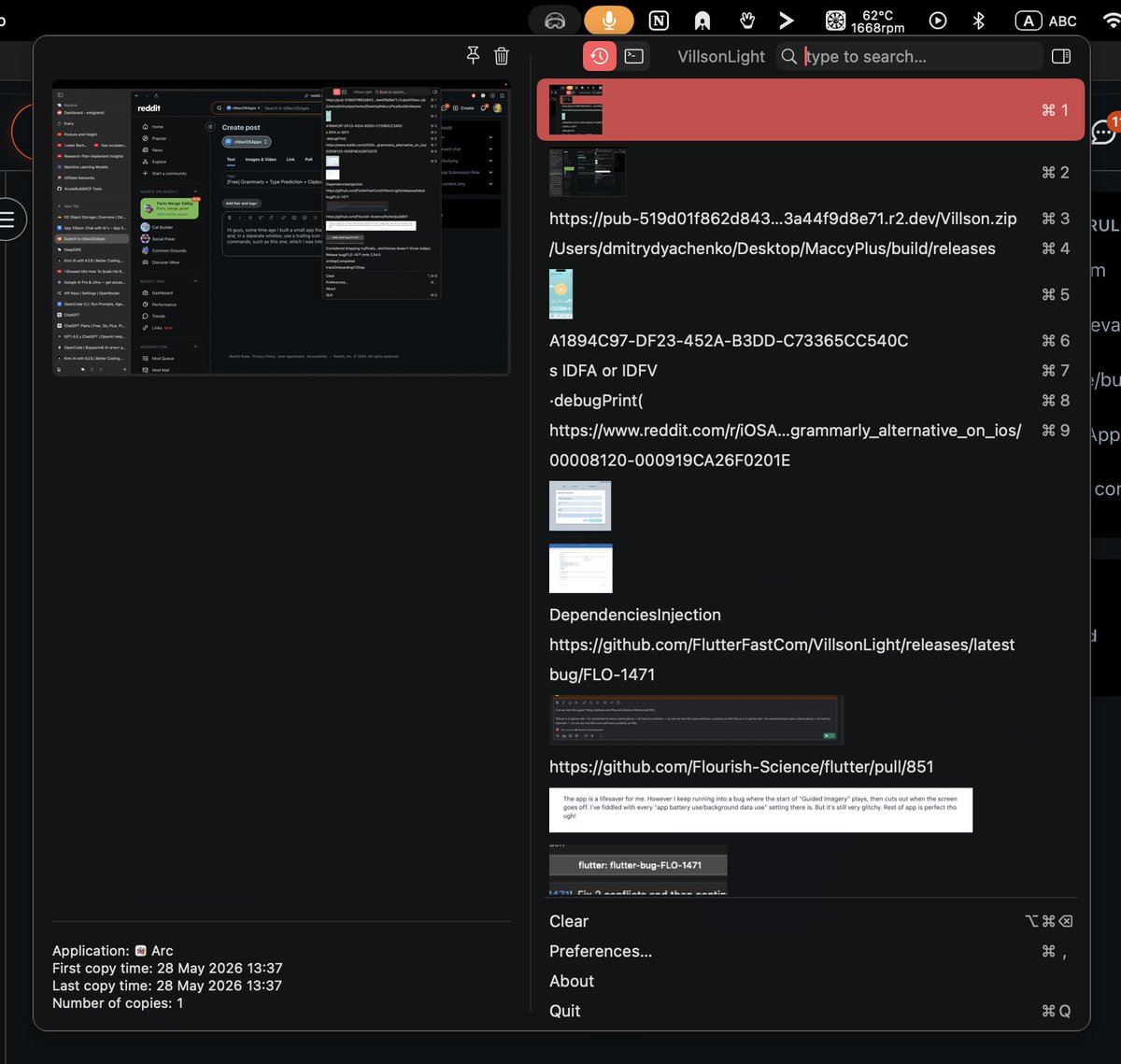Viewport: 1121px width, 1064px height.
Task: Switch to the terminal snippets tab
Action: click(x=633, y=56)
